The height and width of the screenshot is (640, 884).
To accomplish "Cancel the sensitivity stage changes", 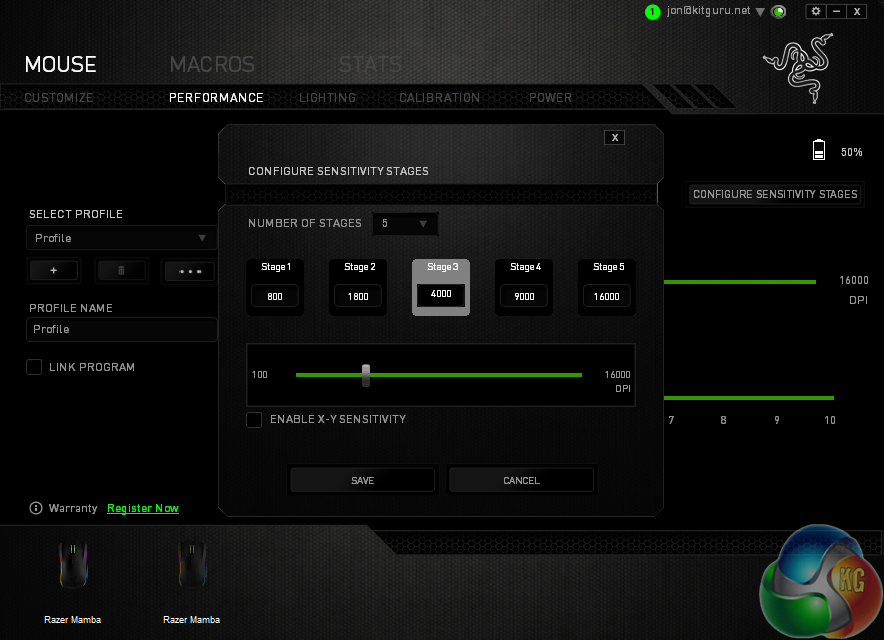I will [521, 480].
